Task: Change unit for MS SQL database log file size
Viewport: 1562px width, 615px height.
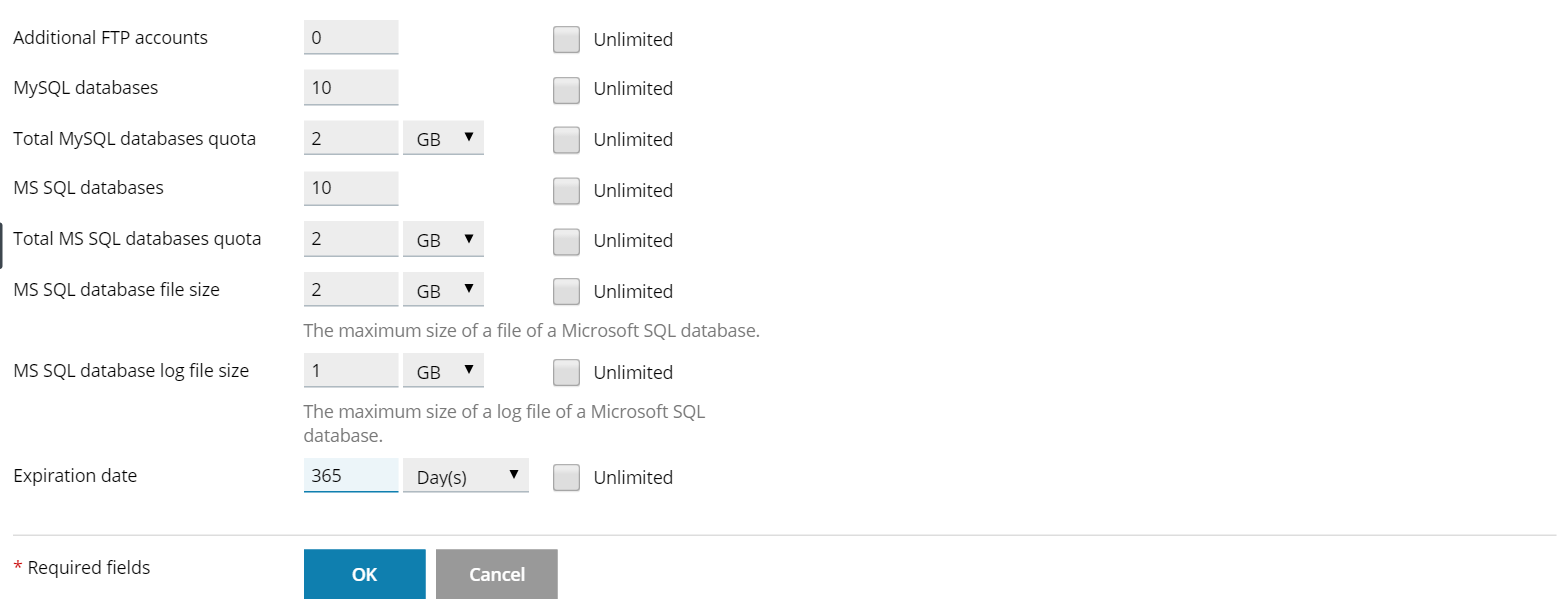Action: tap(443, 372)
